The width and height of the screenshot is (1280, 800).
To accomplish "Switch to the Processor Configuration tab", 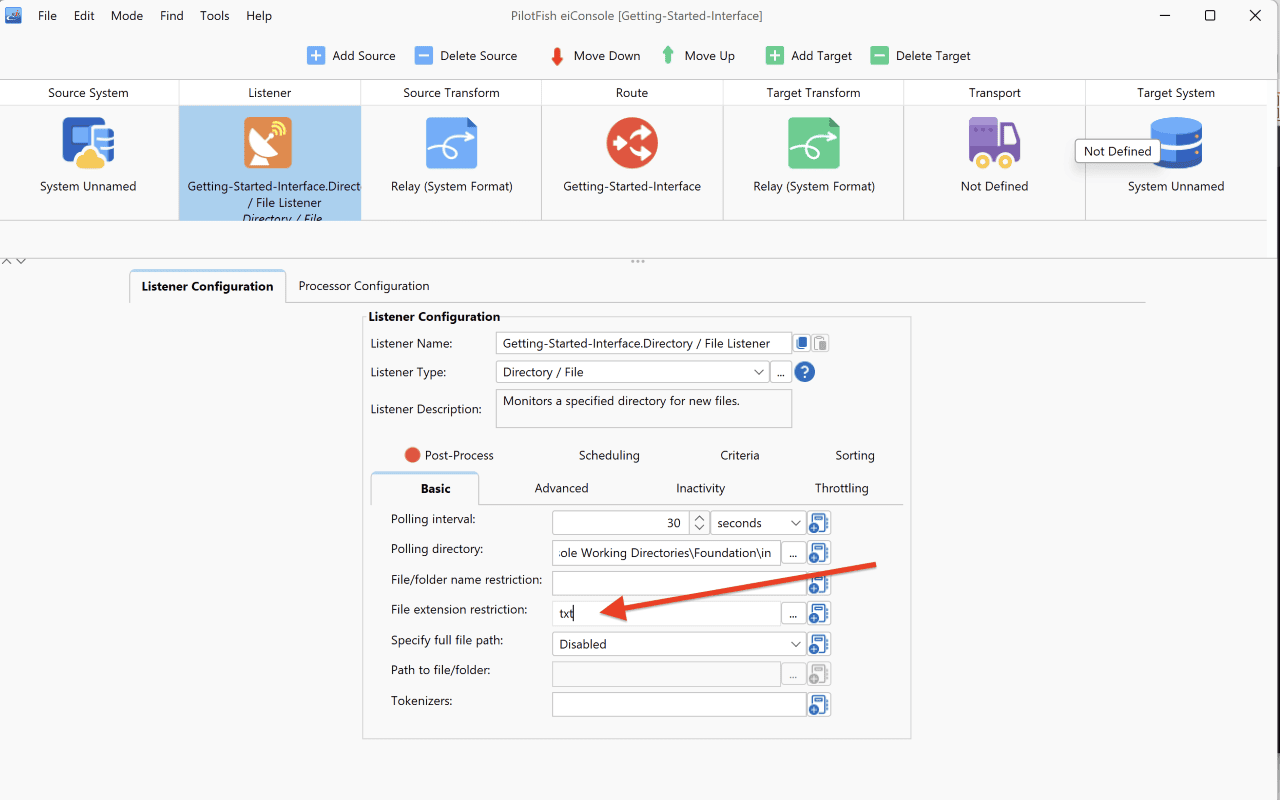I will [364, 286].
